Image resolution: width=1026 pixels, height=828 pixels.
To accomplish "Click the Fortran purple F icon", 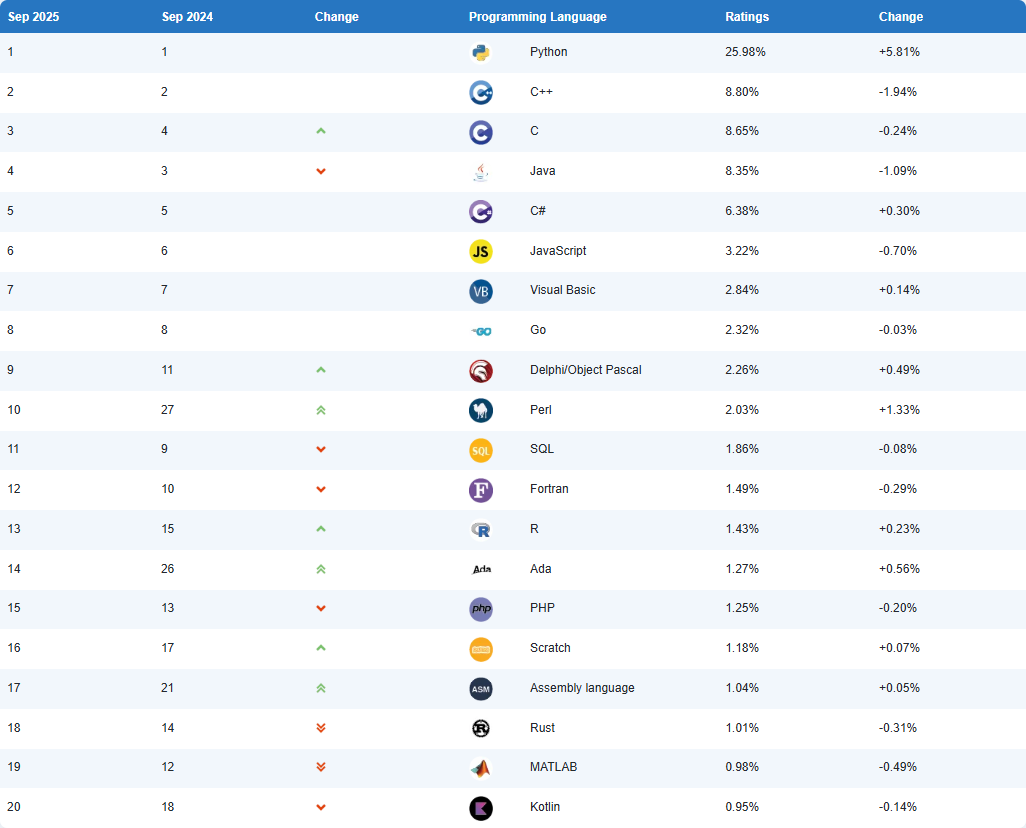I will pos(481,490).
